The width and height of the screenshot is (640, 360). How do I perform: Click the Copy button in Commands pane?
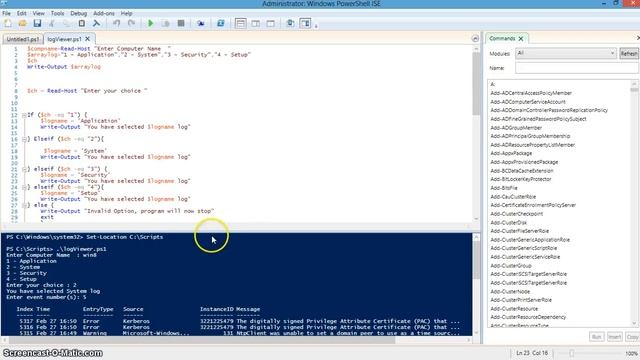632,337
